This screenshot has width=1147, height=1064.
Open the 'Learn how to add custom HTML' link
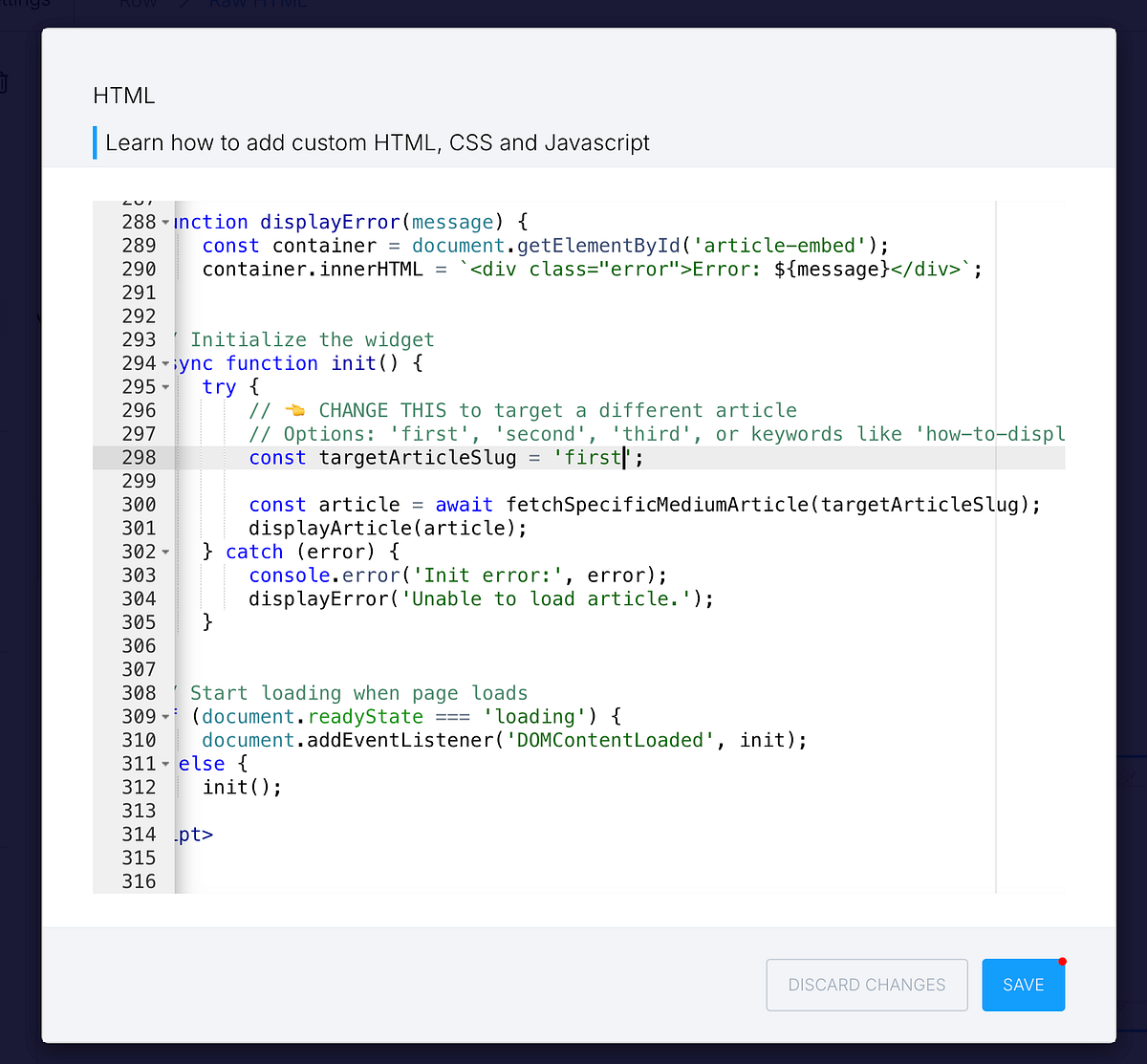tap(379, 142)
